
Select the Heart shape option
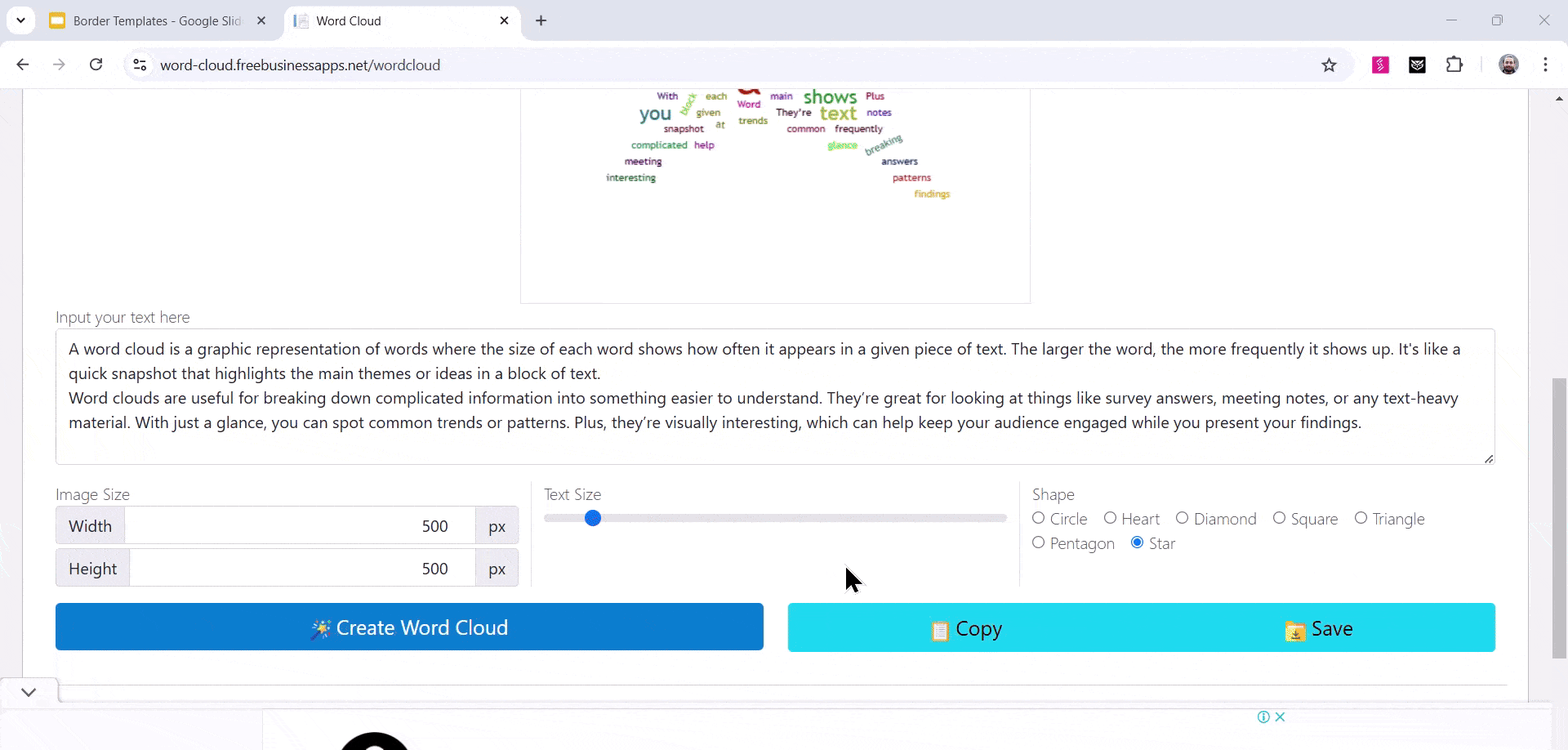click(1111, 519)
